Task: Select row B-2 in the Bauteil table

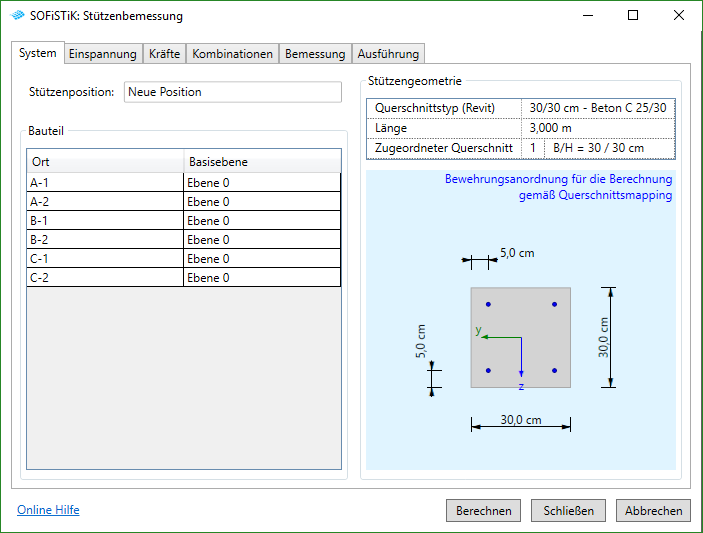Action: (105, 240)
